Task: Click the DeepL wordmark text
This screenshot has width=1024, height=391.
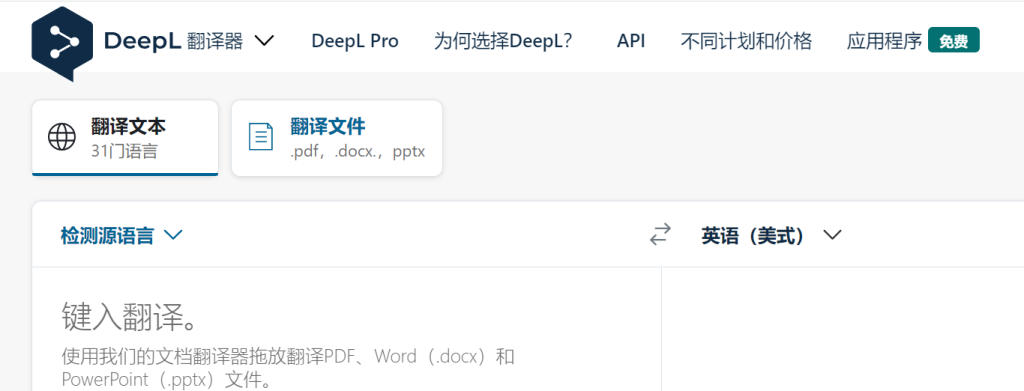Action: click(x=142, y=41)
